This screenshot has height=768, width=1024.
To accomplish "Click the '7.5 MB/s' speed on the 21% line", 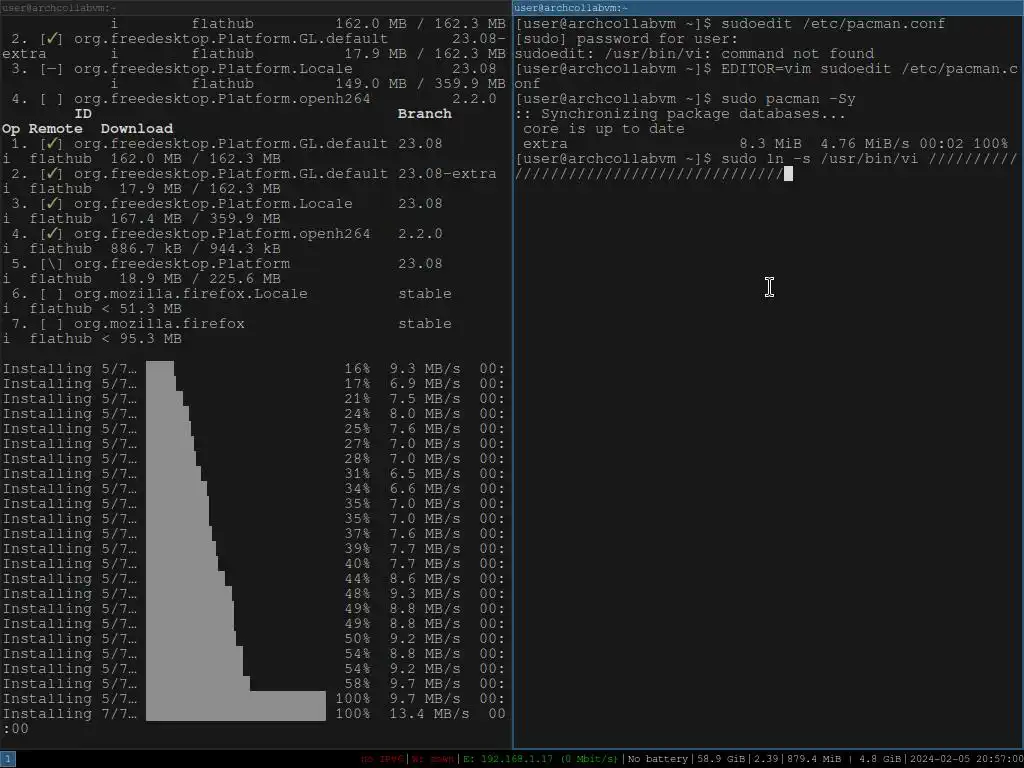I will point(424,399).
